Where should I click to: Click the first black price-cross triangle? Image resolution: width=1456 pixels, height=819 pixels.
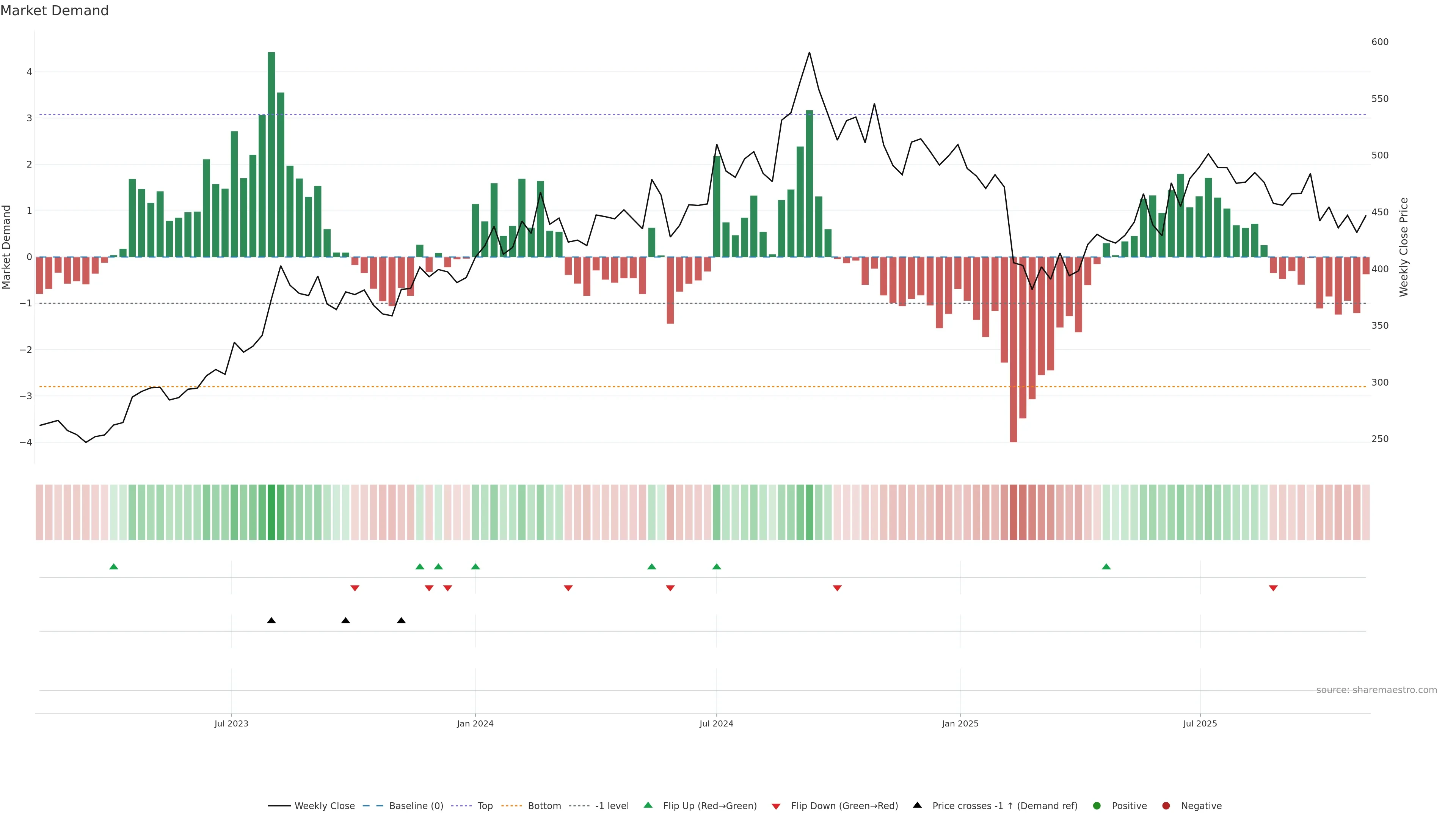(271, 621)
